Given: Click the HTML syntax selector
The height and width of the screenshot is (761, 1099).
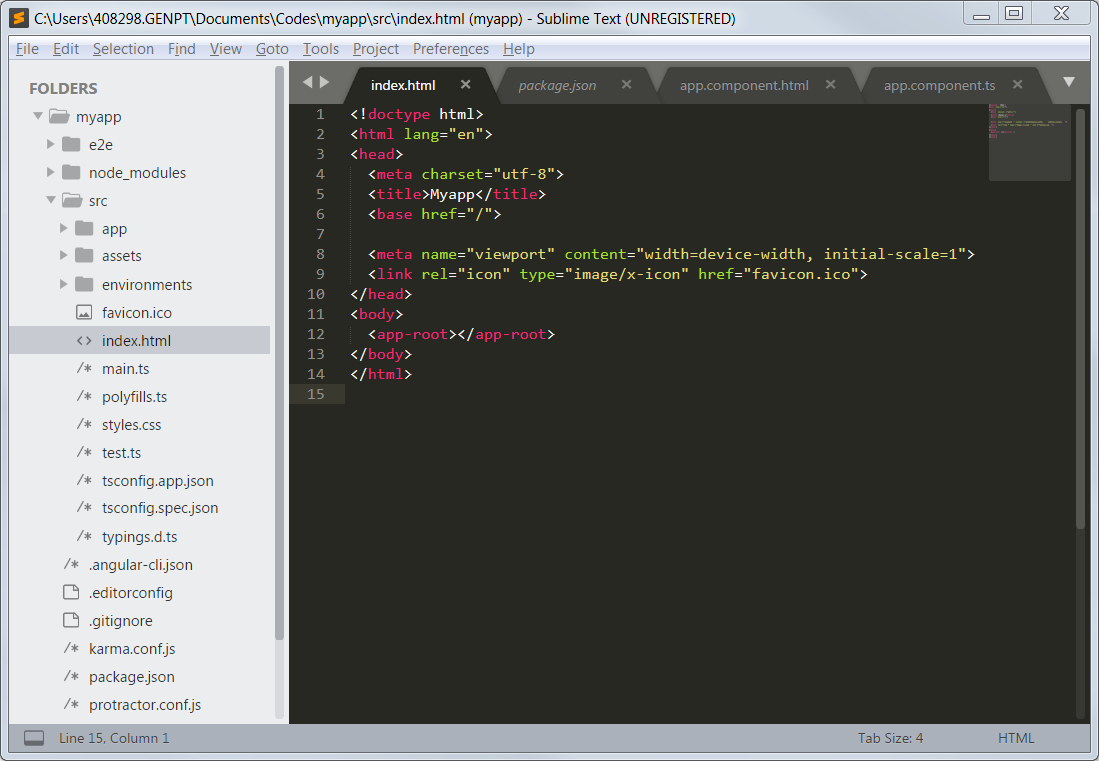Looking at the screenshot, I should coord(1016,738).
